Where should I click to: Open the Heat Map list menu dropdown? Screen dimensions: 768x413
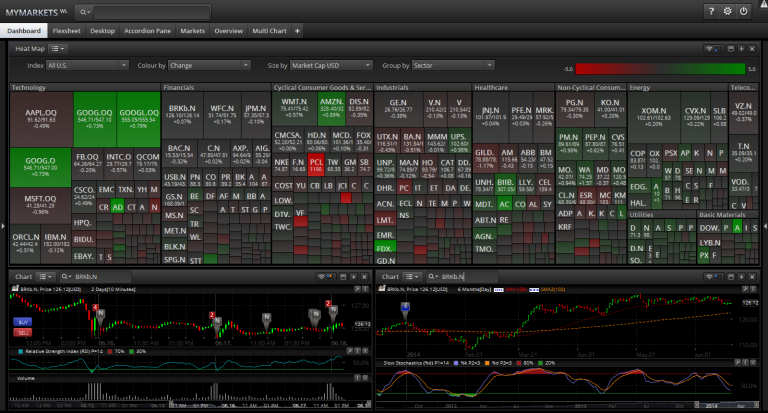tap(58, 49)
